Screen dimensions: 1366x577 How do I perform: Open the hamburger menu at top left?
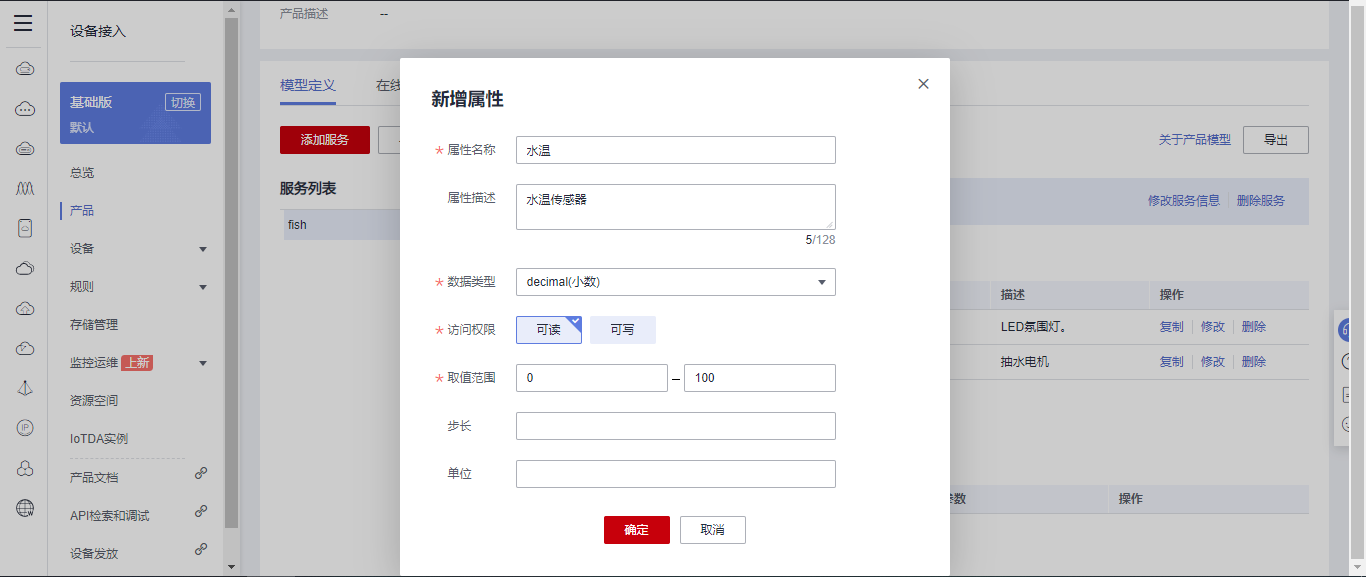23,24
